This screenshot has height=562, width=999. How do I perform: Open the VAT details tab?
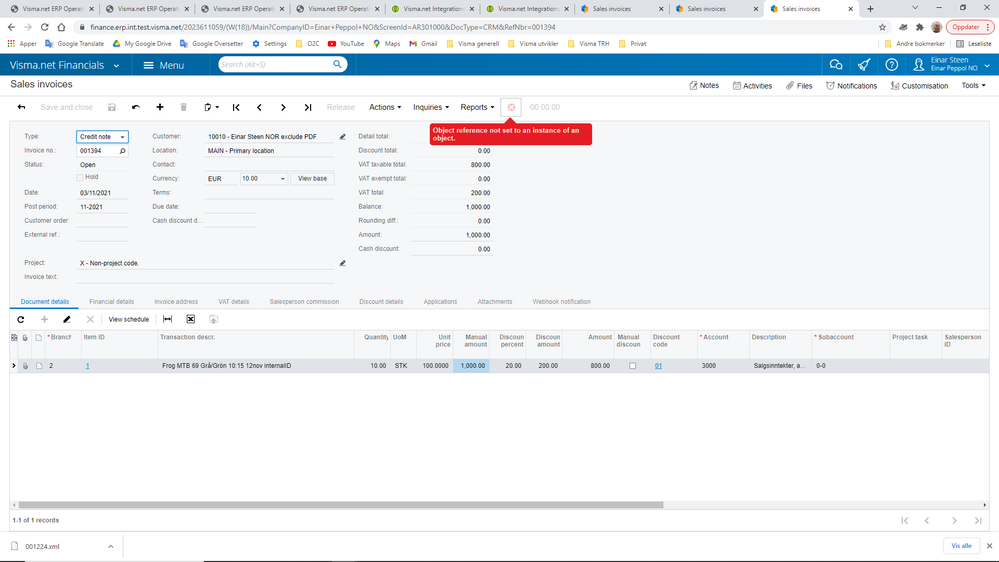coord(234,301)
